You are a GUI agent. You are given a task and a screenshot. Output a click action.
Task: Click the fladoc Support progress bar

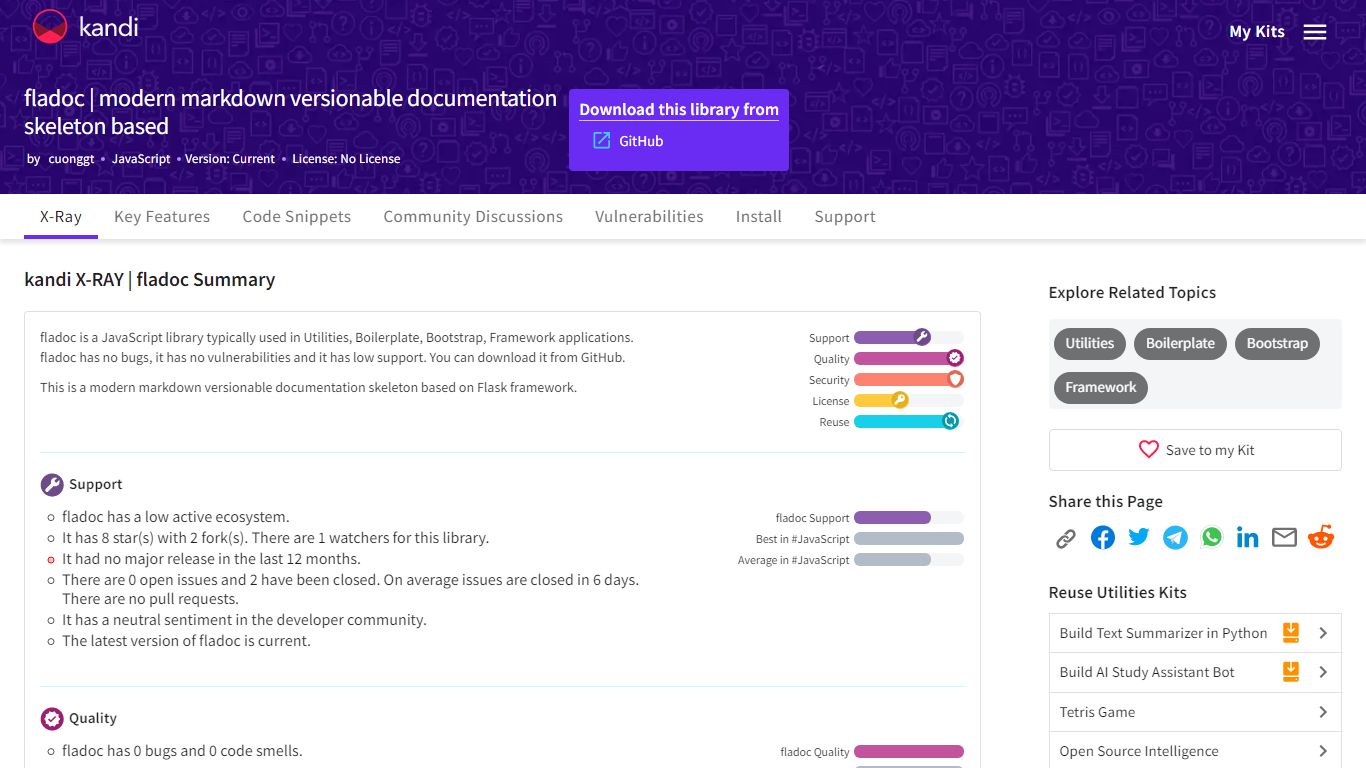pos(909,518)
